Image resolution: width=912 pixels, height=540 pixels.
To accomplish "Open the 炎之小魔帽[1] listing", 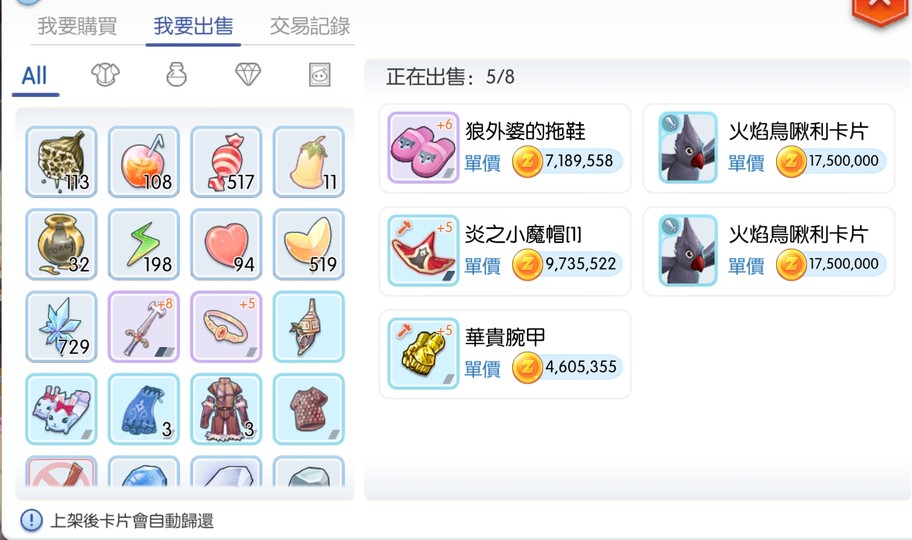I will [x=505, y=251].
